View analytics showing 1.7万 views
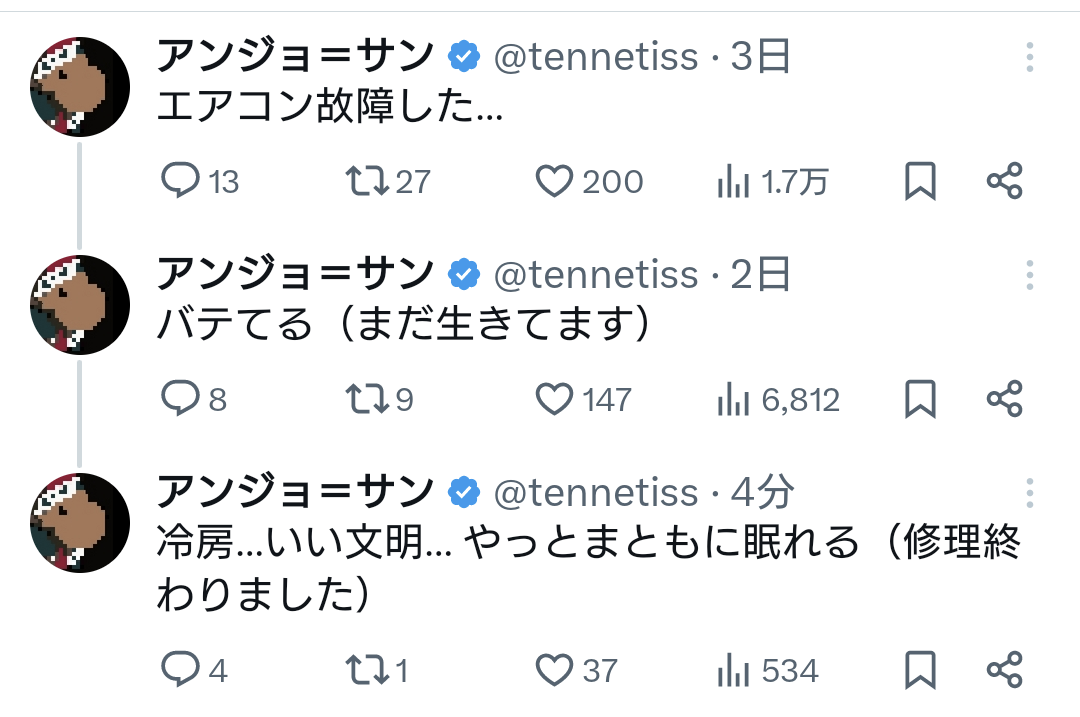Viewport: 1080px width, 717px height. [x=773, y=181]
